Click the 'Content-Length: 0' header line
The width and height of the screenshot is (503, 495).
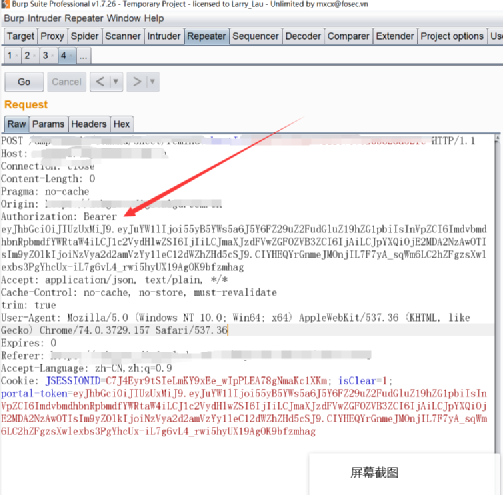pyautogui.click(x=48, y=179)
